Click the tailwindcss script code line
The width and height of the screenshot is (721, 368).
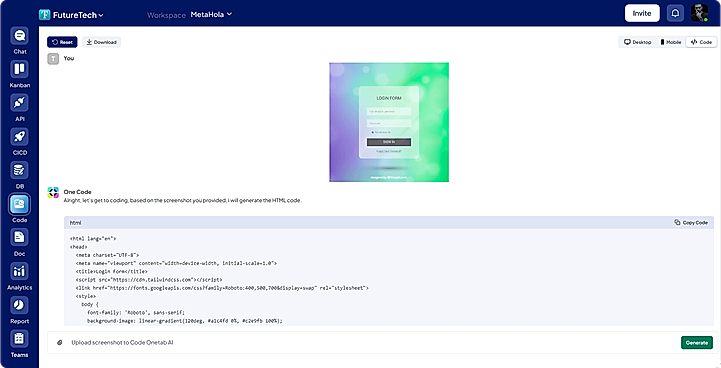(149, 280)
